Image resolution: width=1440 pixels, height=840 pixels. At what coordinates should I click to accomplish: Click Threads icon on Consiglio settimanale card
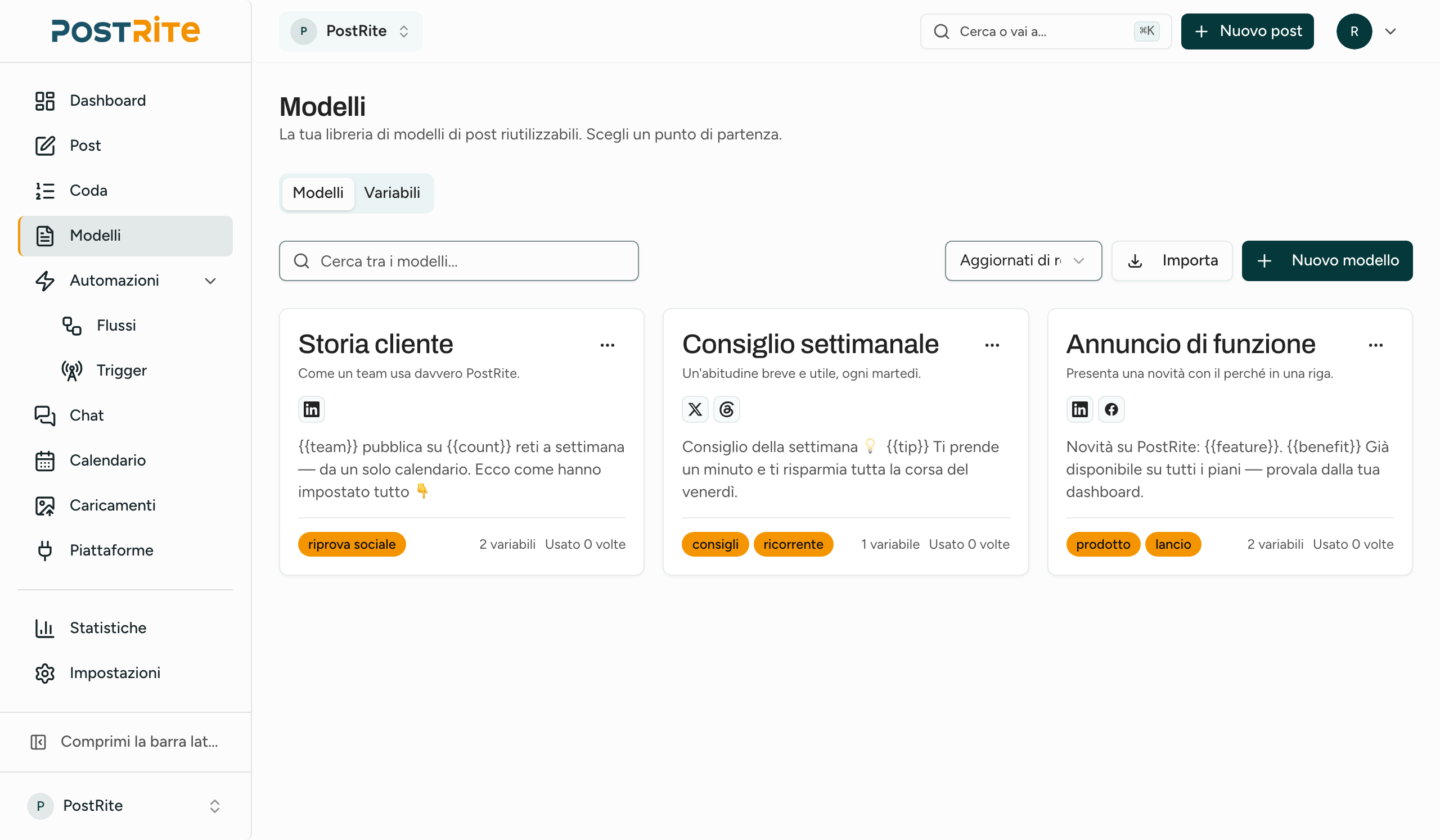point(727,410)
